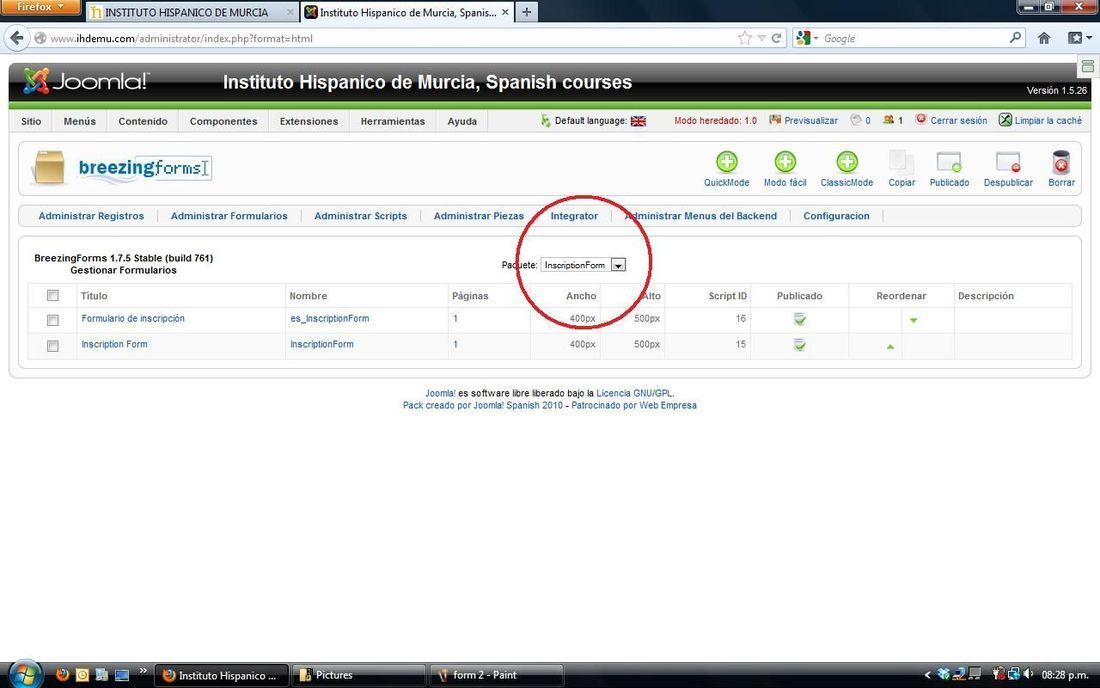Viewport: 1100px width, 688px height.
Task: Toggle published status of Inscription Form row
Action: pyautogui.click(x=800, y=345)
